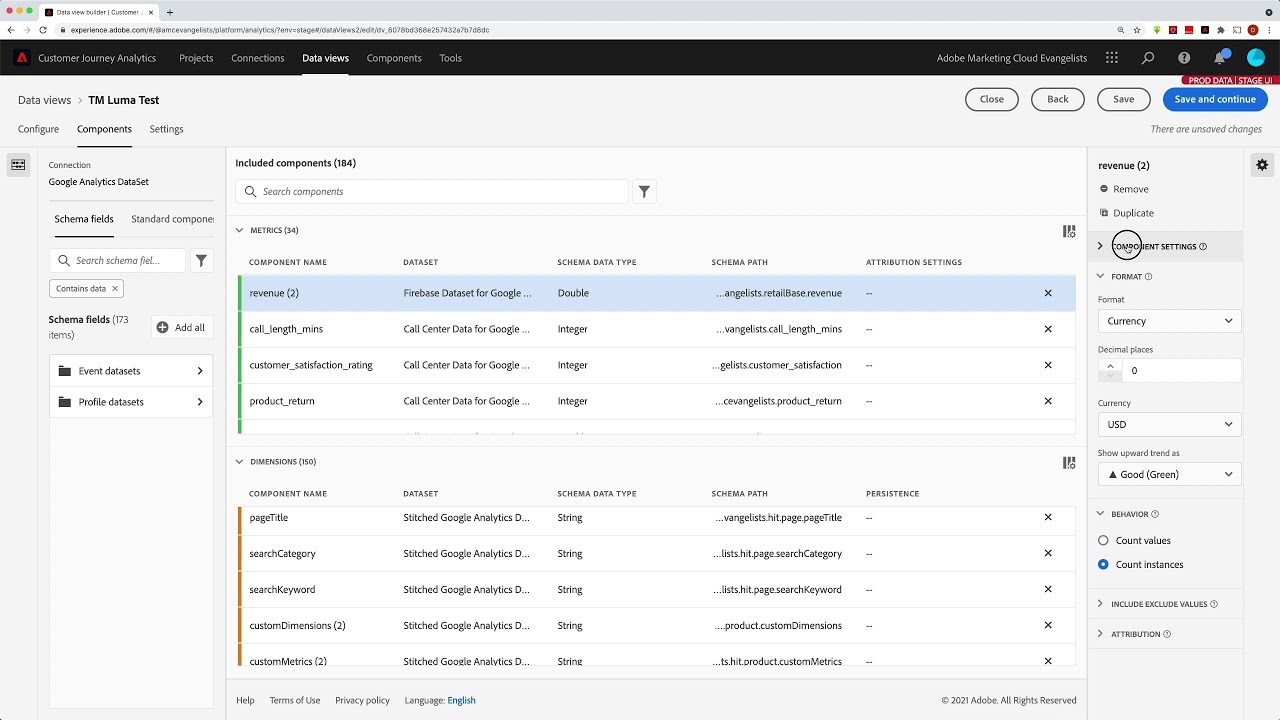The width and height of the screenshot is (1280, 720).
Task: Increase decimal places stepper
Action: (x=1110, y=366)
